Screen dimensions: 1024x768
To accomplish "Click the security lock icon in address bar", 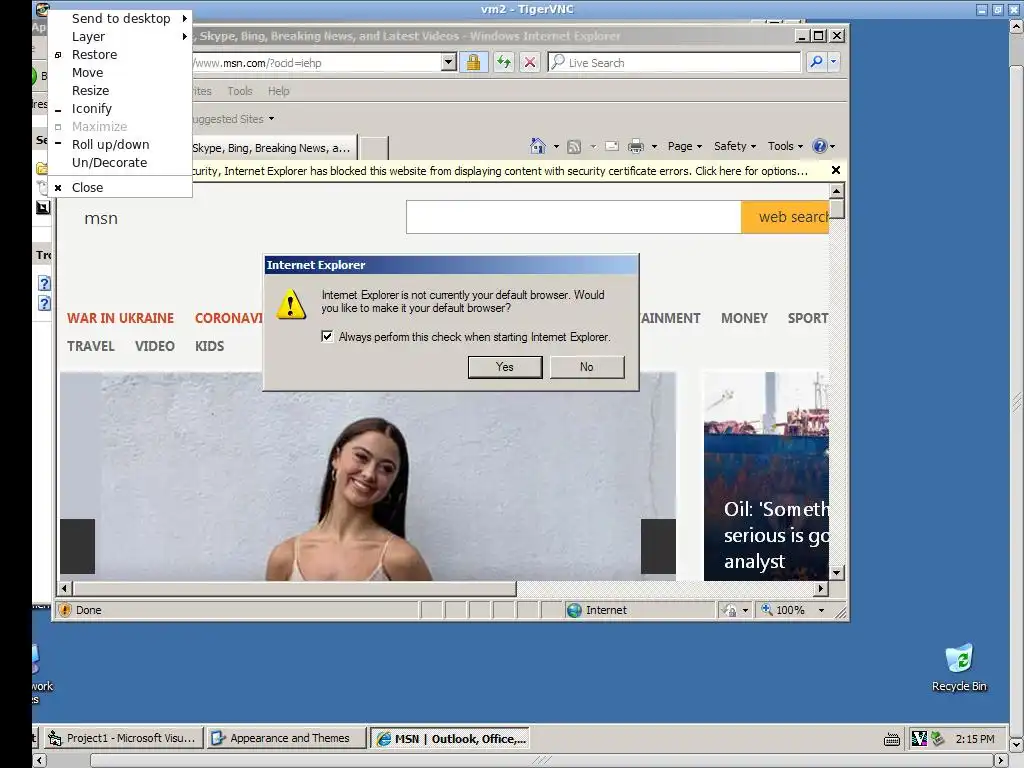I will (x=473, y=63).
